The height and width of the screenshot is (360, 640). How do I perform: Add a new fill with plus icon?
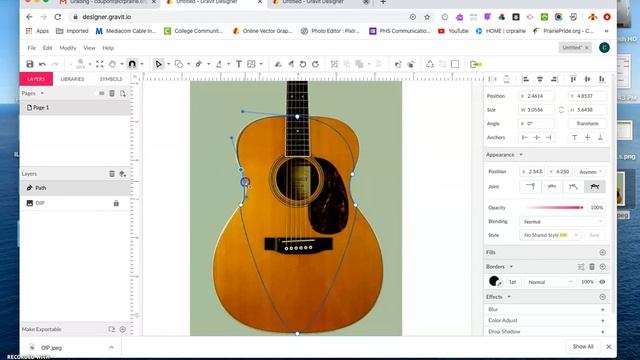click(602, 253)
